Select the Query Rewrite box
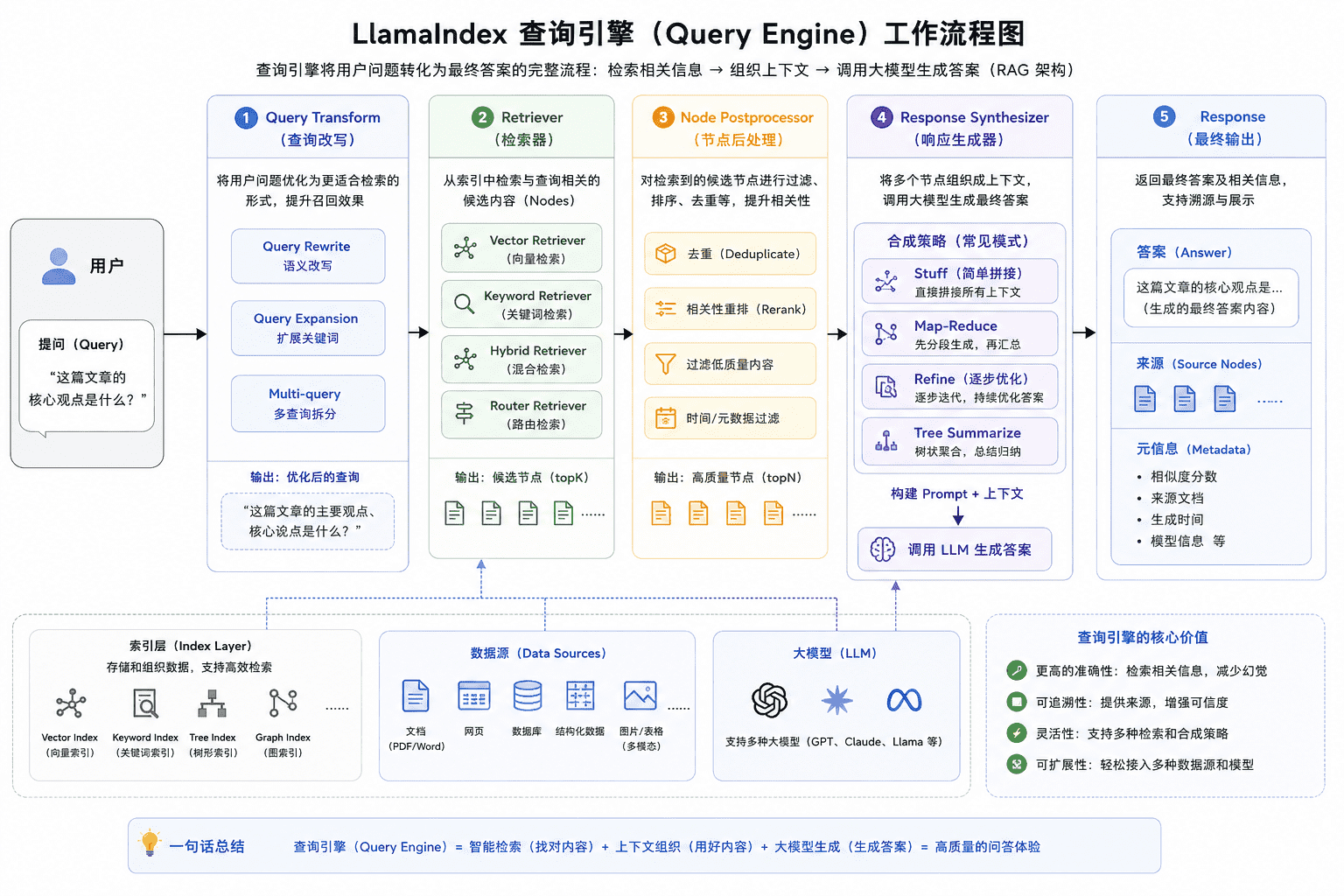This screenshot has height=896, width=1344. (308, 255)
